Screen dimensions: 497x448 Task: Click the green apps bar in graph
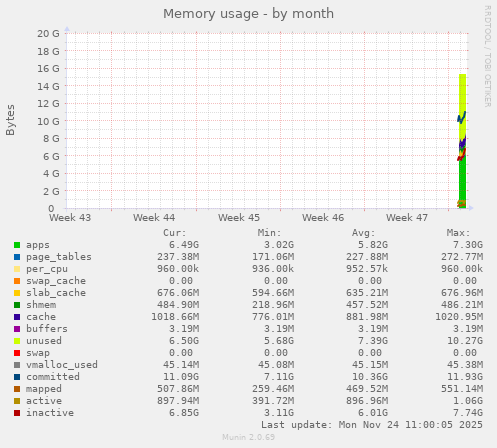pos(462,180)
